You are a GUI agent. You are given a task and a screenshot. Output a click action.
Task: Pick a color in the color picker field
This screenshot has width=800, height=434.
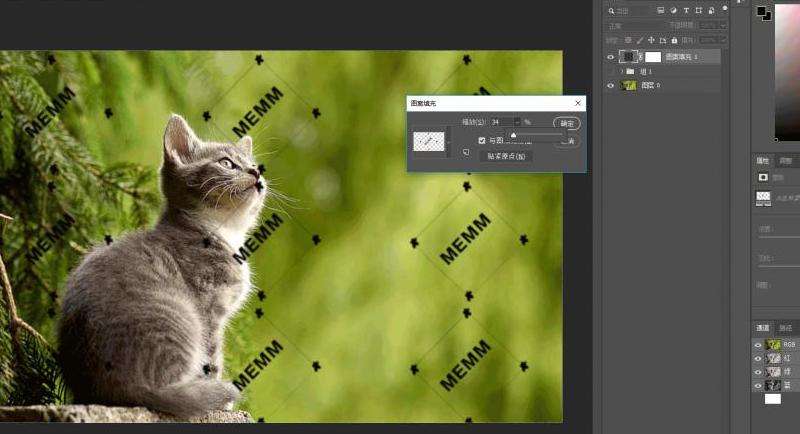click(787, 71)
